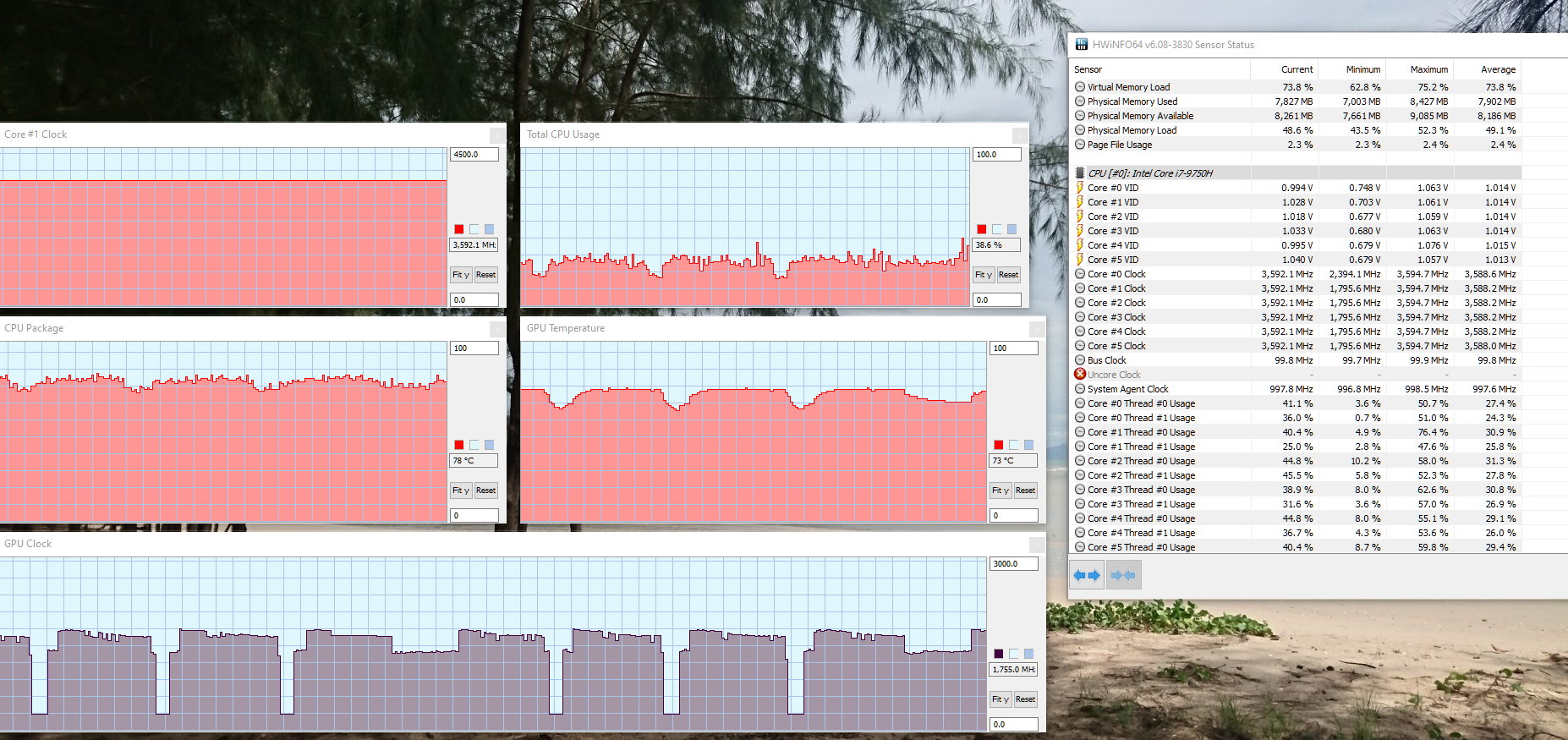Click Reset in GPU Clock graph
1568x740 pixels.
point(1025,699)
